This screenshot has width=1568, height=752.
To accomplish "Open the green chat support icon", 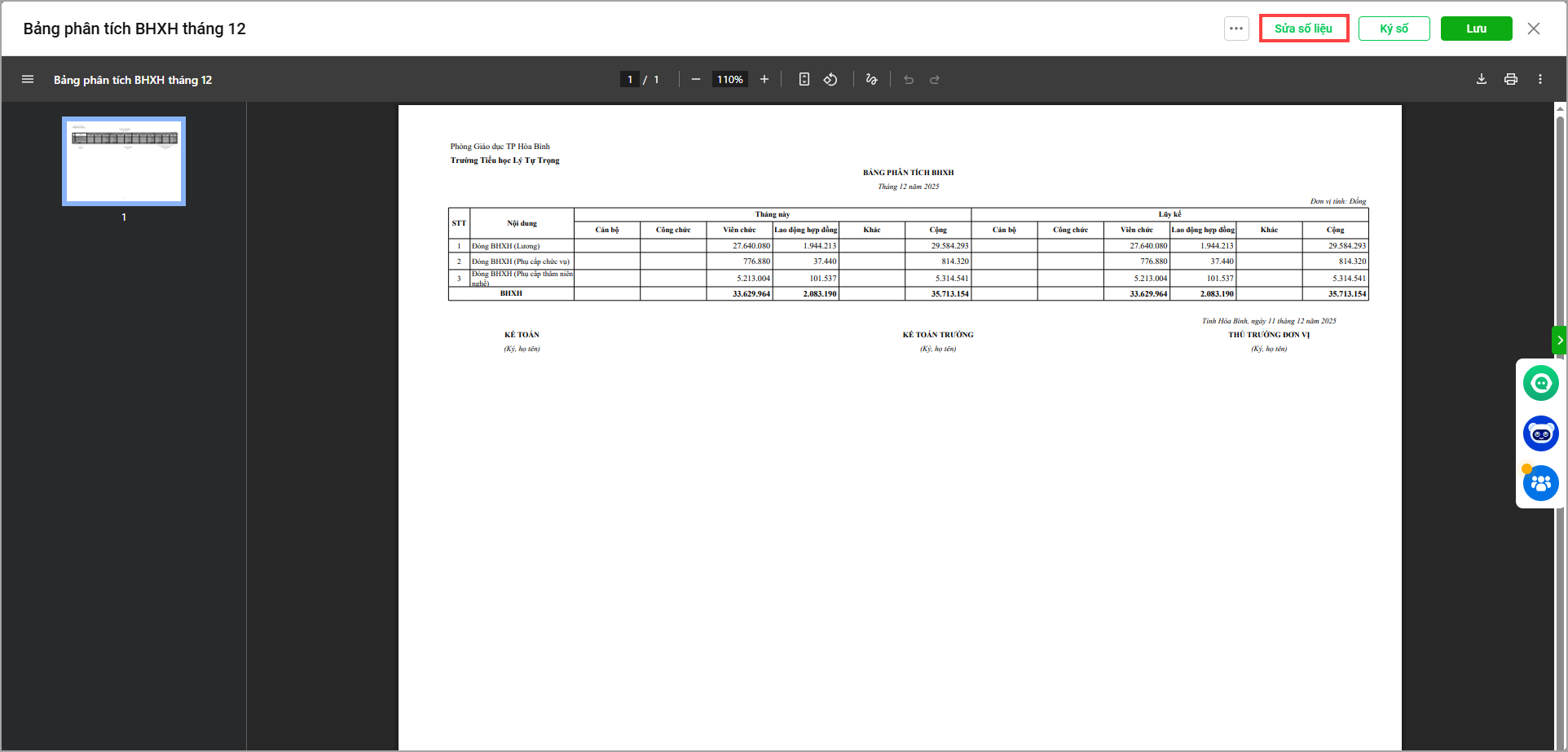I will point(1540,383).
